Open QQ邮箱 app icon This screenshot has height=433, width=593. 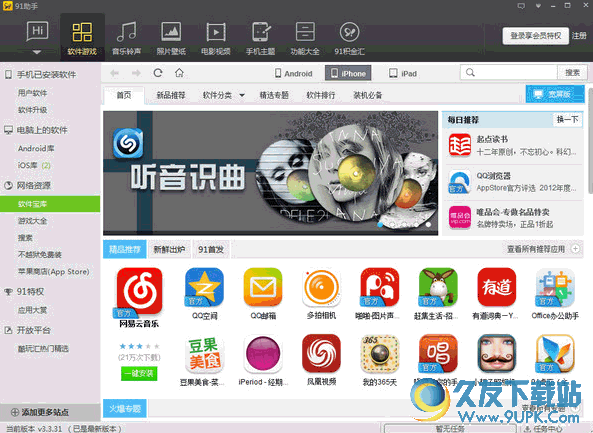pos(263,287)
